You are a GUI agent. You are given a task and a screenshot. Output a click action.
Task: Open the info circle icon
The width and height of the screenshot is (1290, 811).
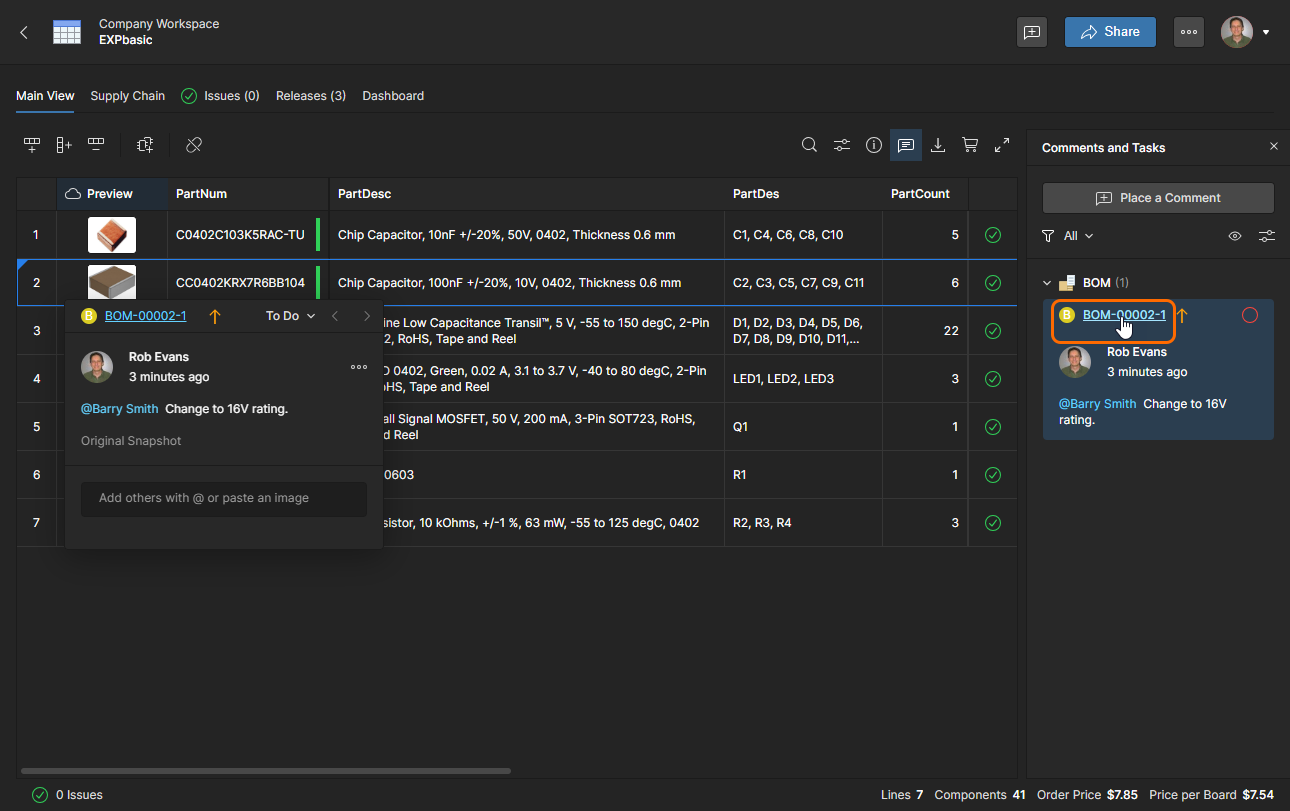click(874, 145)
